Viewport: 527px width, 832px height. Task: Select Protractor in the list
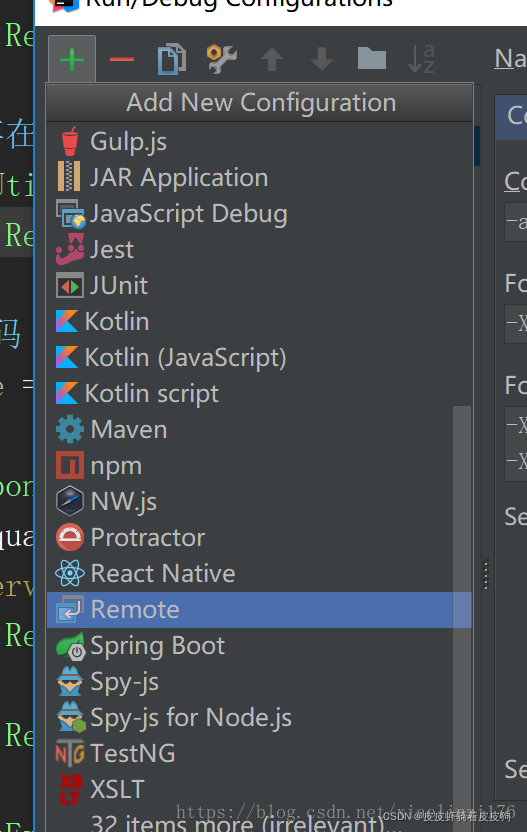click(259, 538)
